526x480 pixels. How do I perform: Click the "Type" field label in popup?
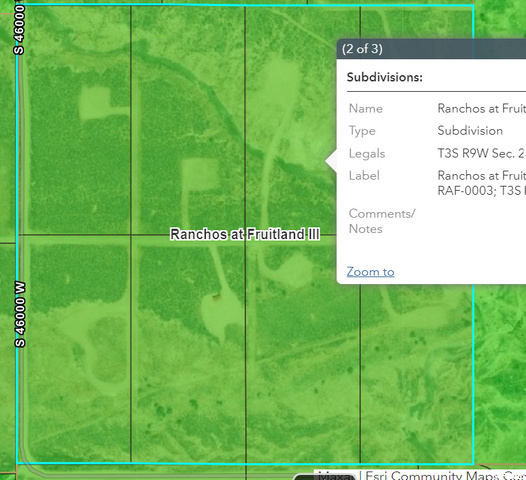362,131
